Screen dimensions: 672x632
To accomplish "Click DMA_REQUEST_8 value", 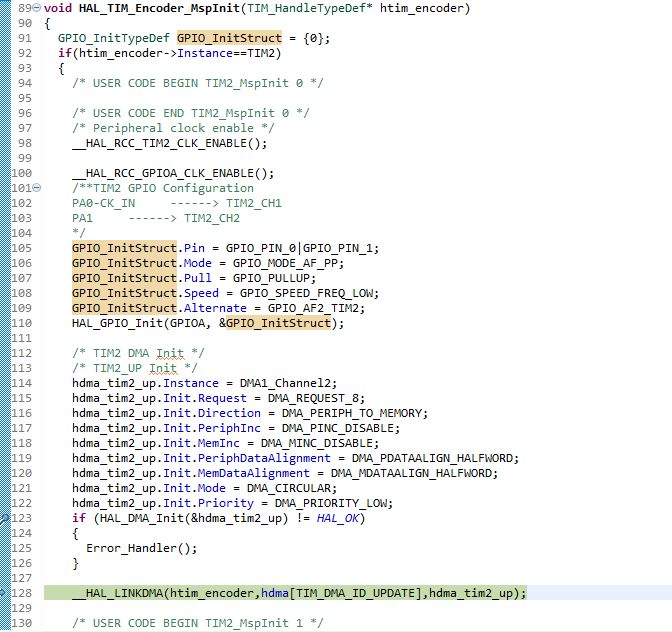I will [x=313, y=398].
